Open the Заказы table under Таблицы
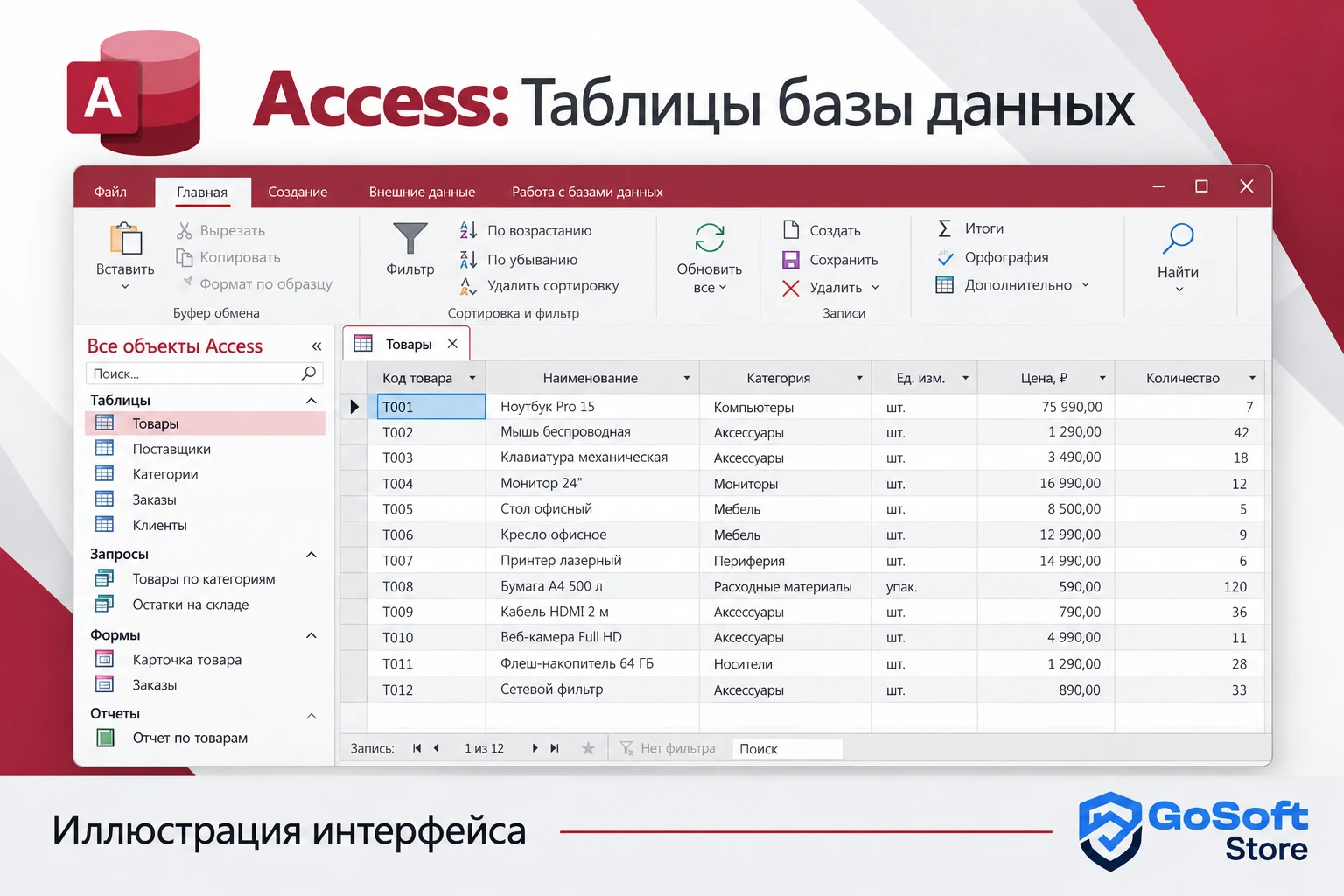 (154, 500)
